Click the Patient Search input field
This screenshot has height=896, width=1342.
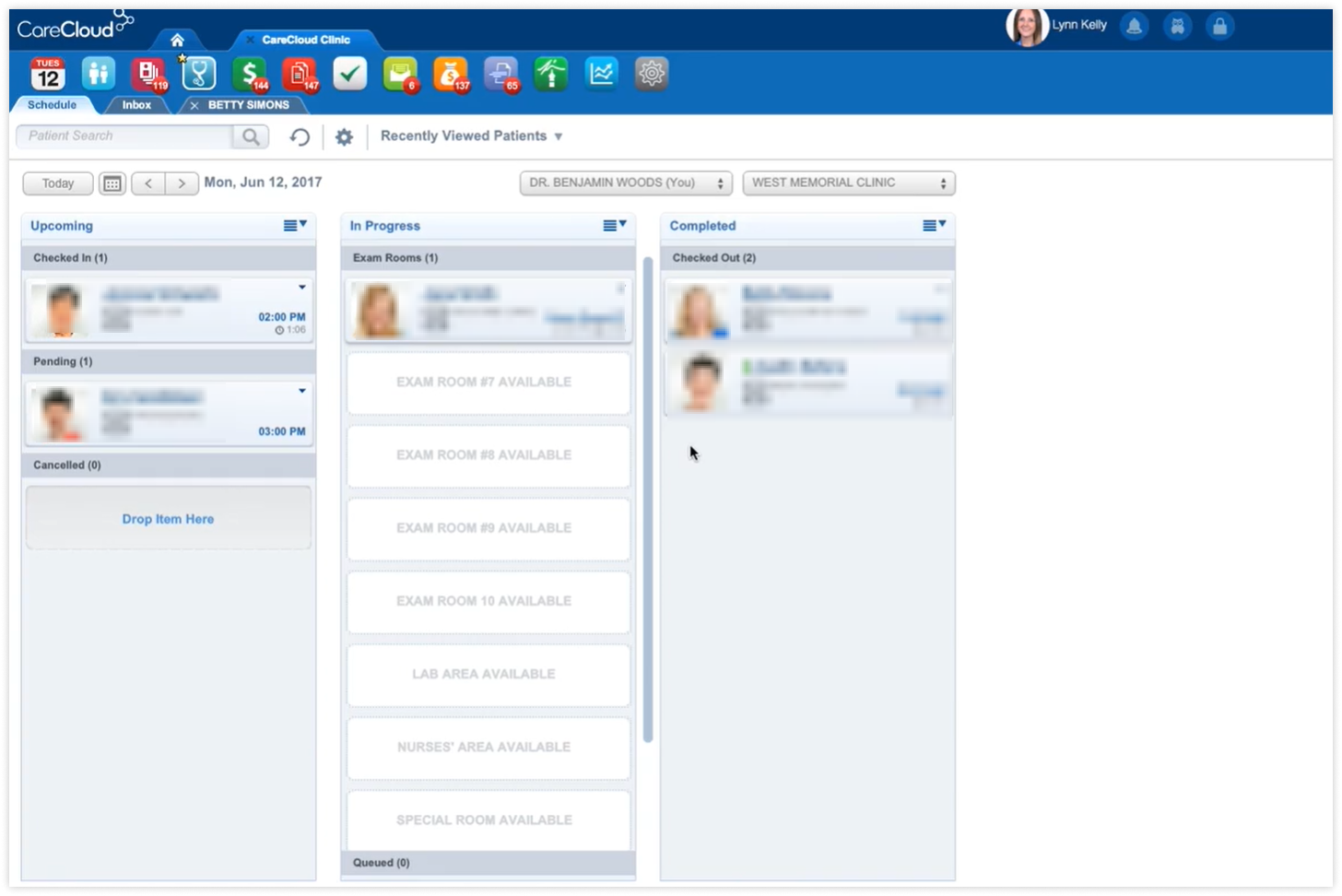tap(124, 136)
